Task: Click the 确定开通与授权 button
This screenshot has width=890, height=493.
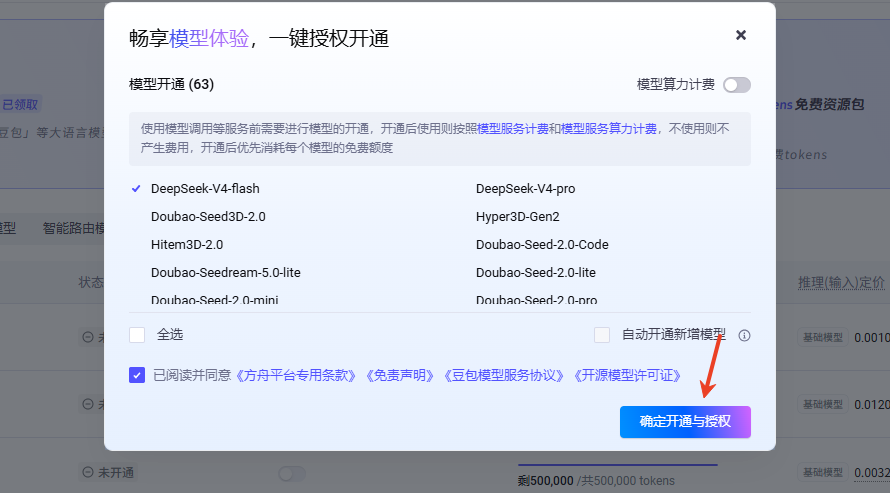Action: tap(685, 422)
